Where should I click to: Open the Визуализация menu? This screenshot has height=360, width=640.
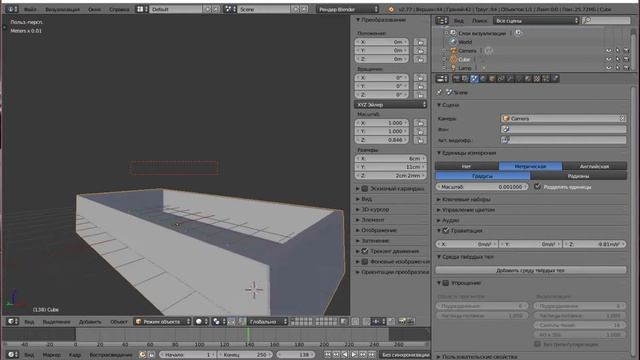(x=62, y=9)
